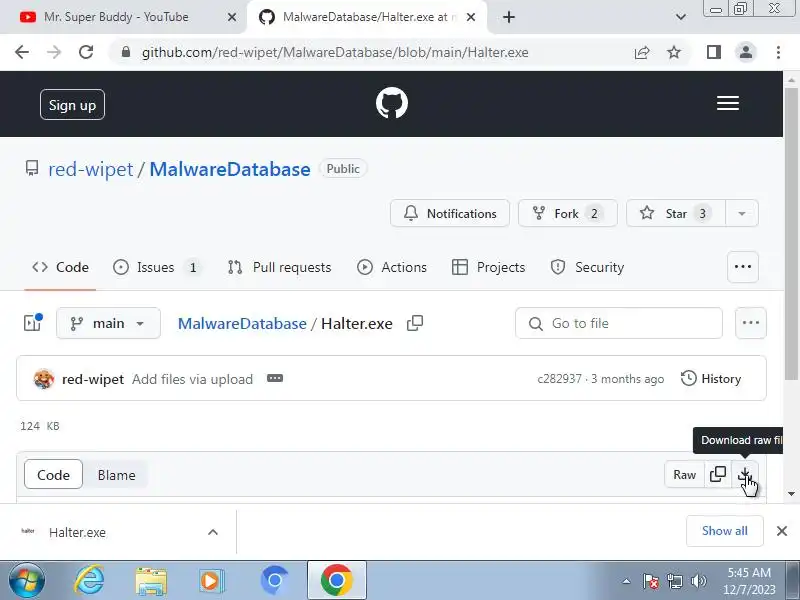Viewport: 800px width, 600px height.
Task: Click Show all downloads
Action: point(724,531)
